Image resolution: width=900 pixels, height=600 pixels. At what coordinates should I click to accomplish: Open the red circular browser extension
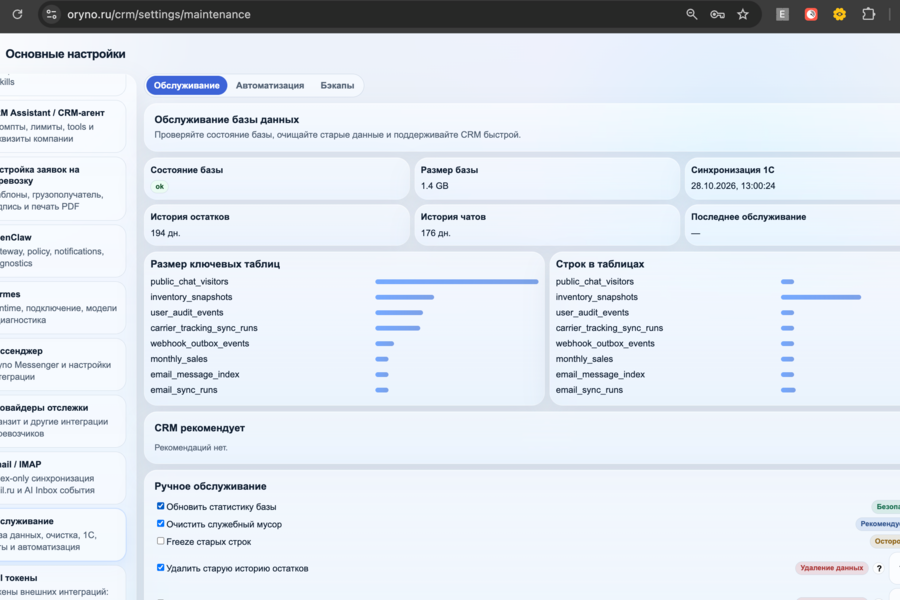click(810, 14)
